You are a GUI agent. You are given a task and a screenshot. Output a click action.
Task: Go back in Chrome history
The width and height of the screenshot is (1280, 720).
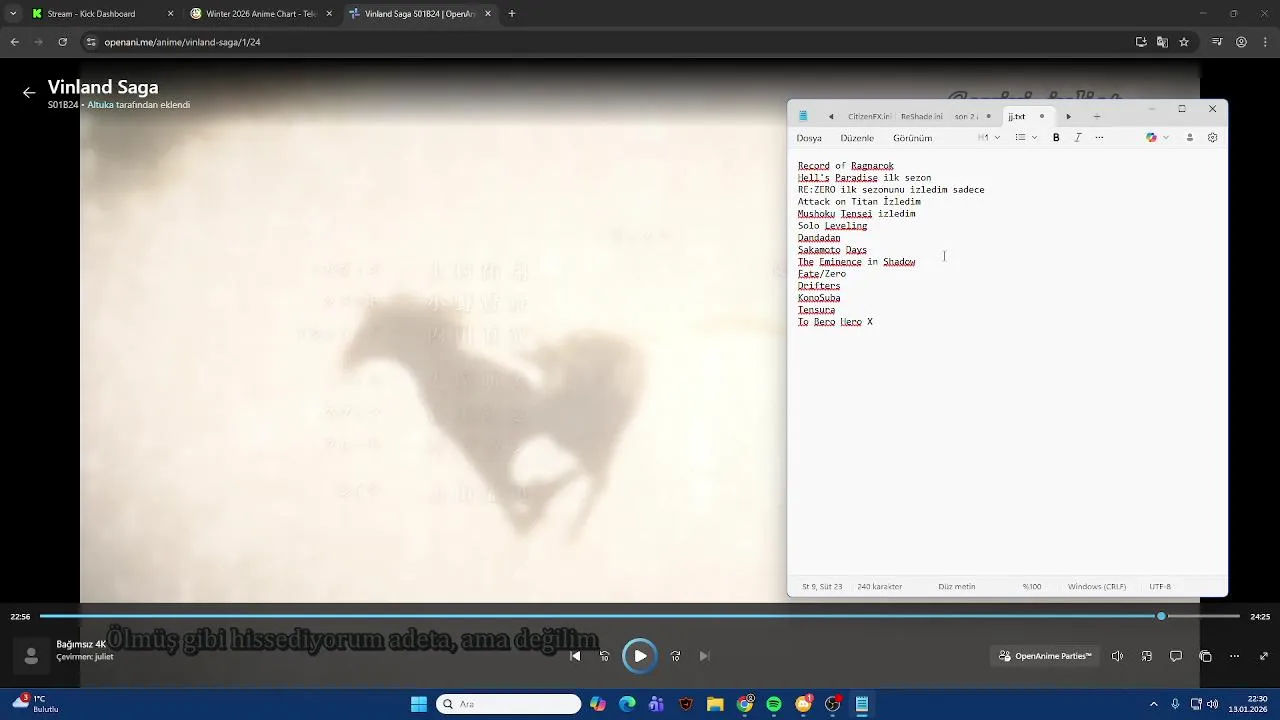pos(14,42)
